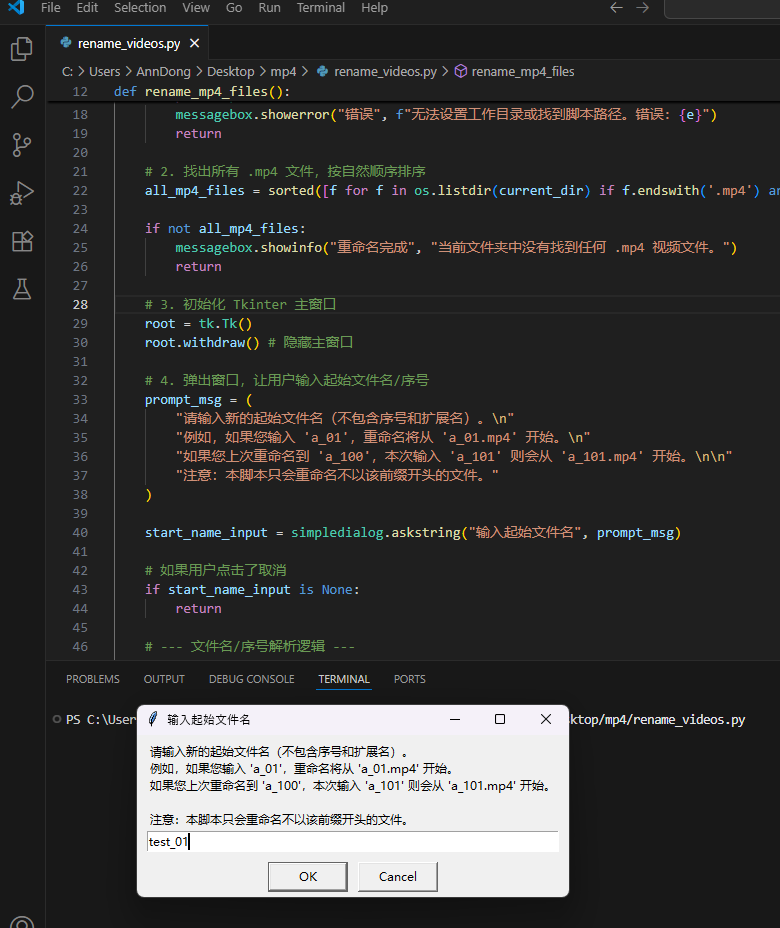Expand the AnnDong breadcrumb segment

tap(163, 72)
